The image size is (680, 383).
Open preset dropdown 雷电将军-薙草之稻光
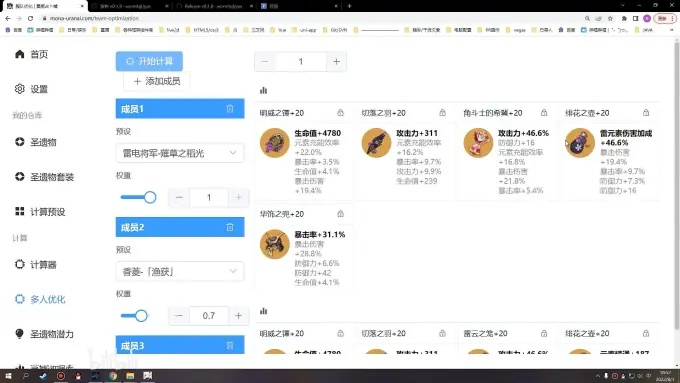(x=180, y=153)
